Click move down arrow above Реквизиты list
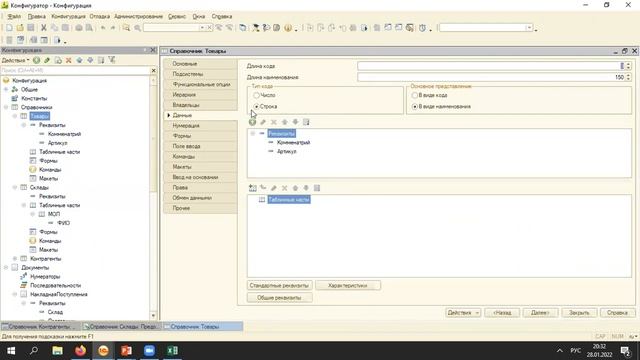This screenshot has width=640, height=360. pos(295,122)
